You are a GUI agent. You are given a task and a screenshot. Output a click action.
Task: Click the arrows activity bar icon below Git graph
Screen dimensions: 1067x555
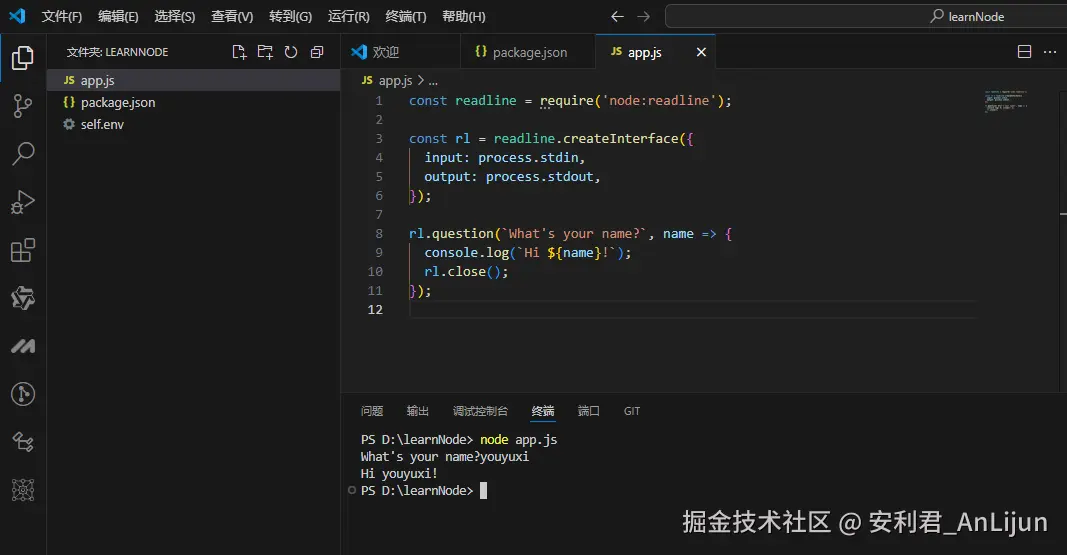pyautogui.click(x=22, y=442)
